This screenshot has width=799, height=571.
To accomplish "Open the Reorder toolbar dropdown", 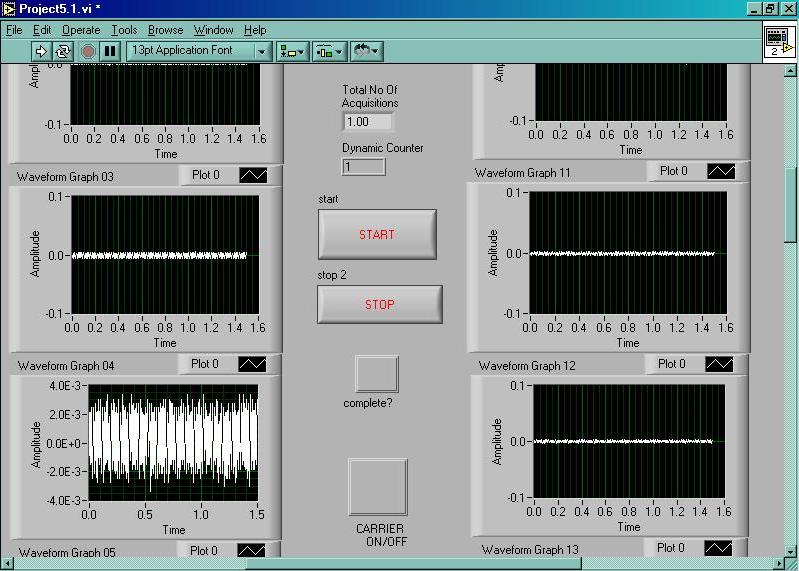I will 366,51.
